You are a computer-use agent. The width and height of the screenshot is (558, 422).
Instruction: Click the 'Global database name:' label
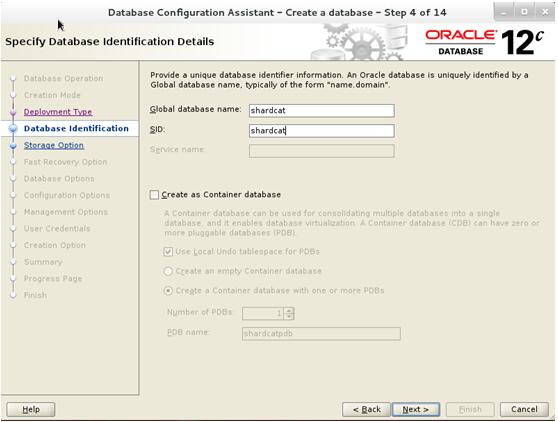[196, 109]
